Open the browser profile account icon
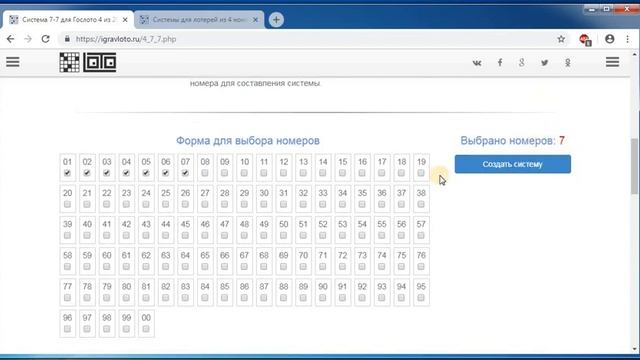640x360 pixels. click(609, 39)
